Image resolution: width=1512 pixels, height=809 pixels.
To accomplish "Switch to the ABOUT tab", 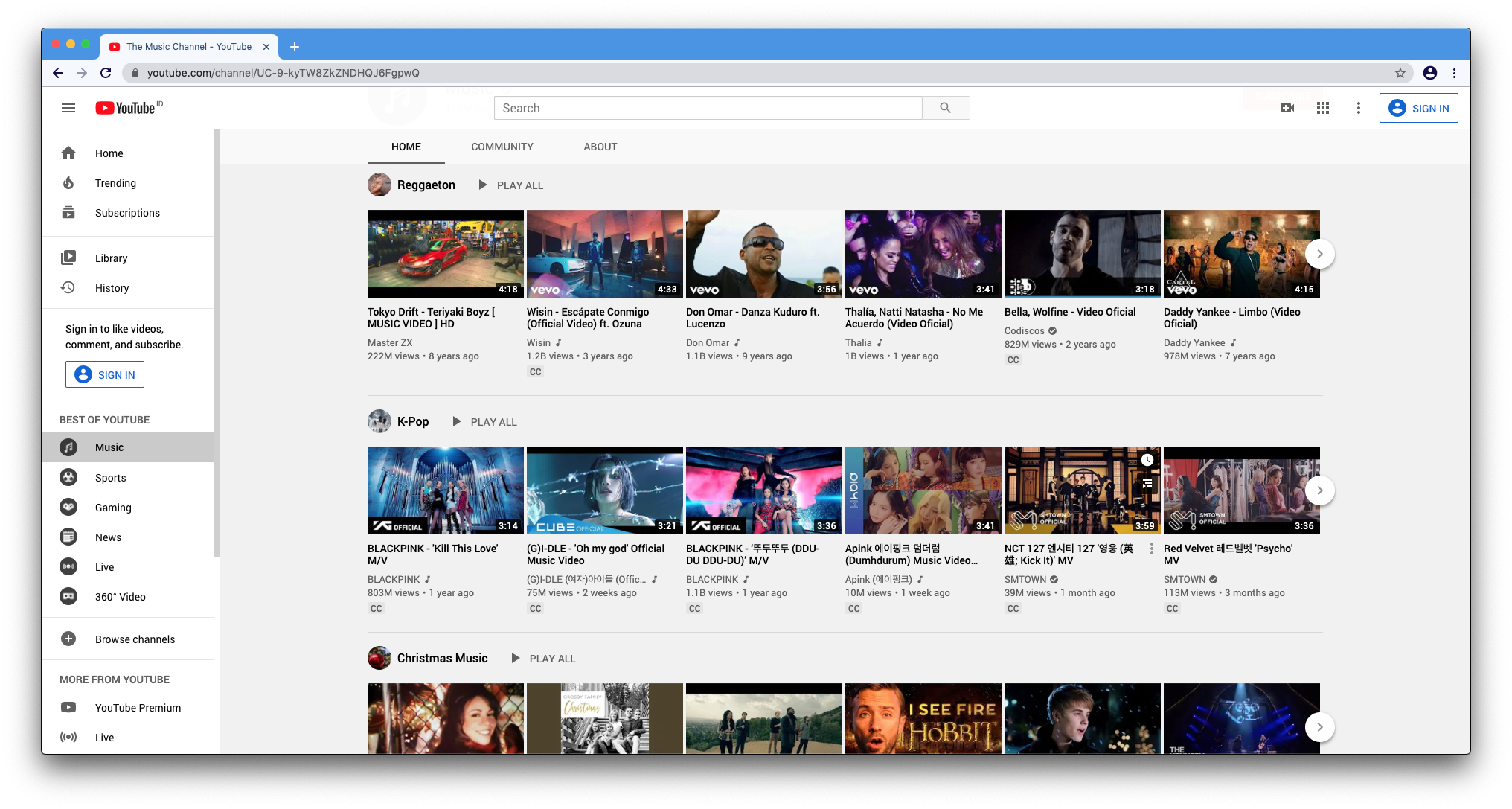I will pos(600,147).
